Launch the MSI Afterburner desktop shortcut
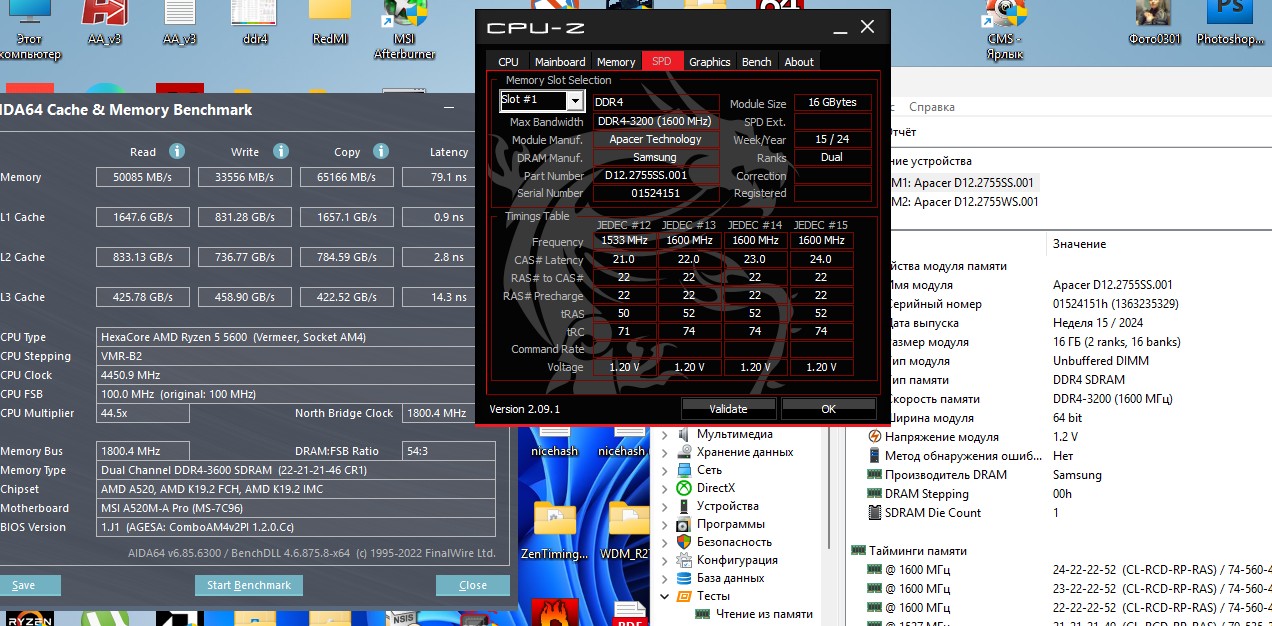Image resolution: width=1272 pixels, height=626 pixels. pos(405,28)
